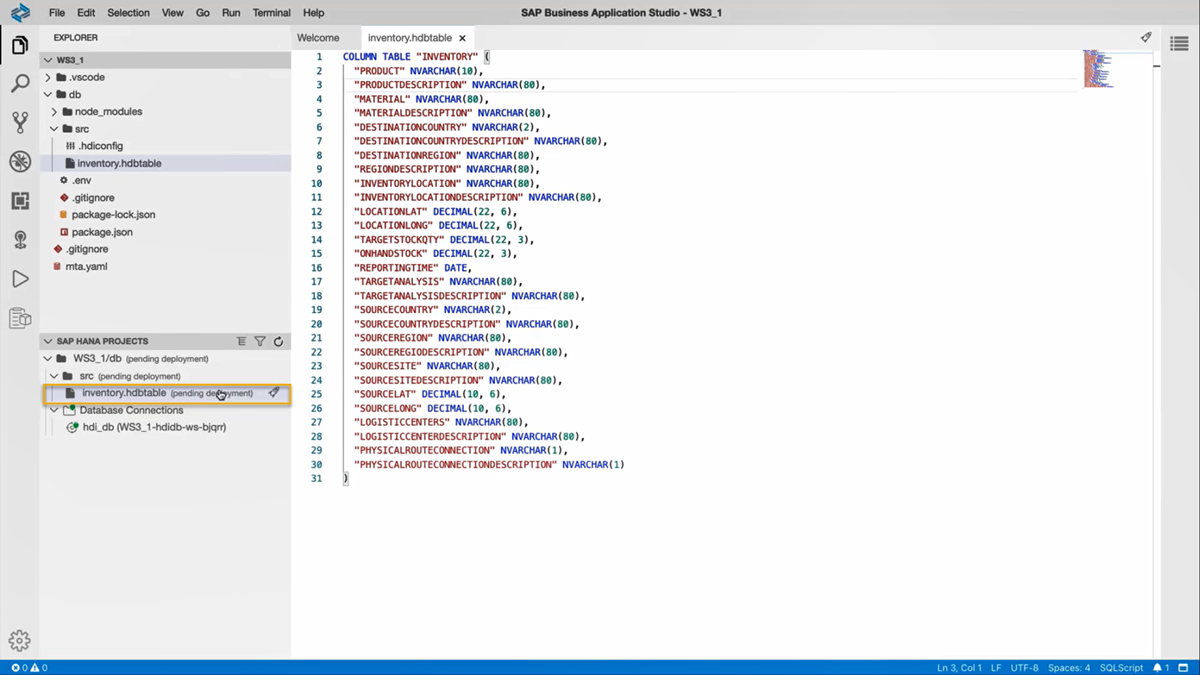
Task: Change the Spaces: 4 indentation setting
Action: pyautogui.click(x=1069, y=668)
